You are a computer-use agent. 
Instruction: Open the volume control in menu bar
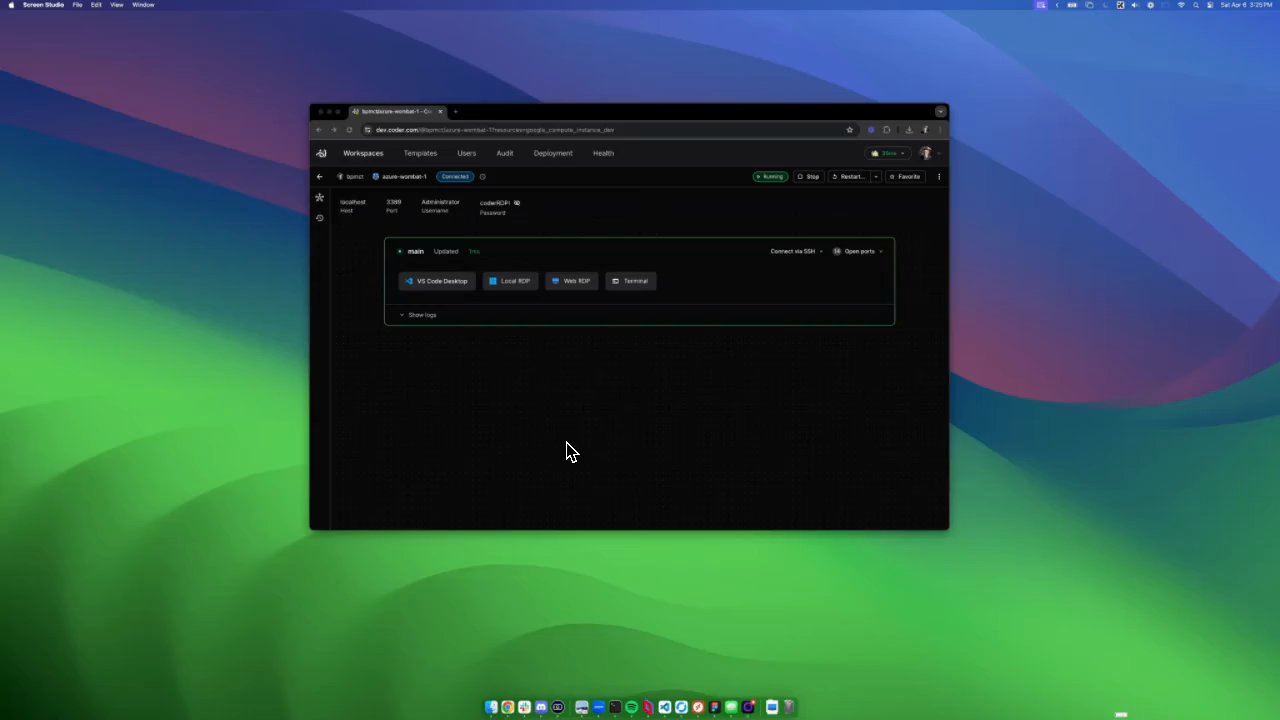pos(1135,5)
